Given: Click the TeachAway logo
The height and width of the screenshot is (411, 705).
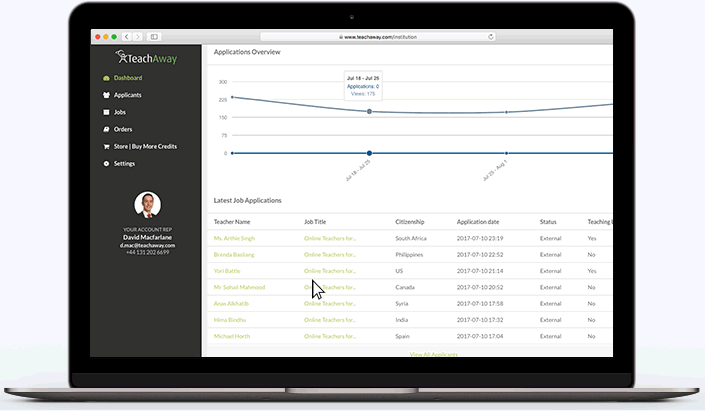Looking at the screenshot, I should 146,58.
